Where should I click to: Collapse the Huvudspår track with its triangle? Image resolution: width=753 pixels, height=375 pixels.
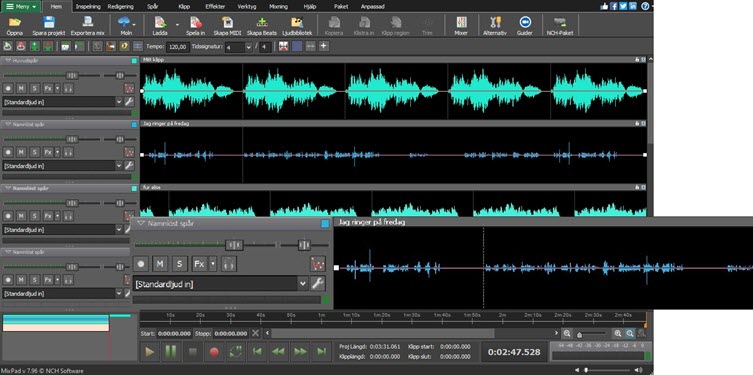click(8, 60)
